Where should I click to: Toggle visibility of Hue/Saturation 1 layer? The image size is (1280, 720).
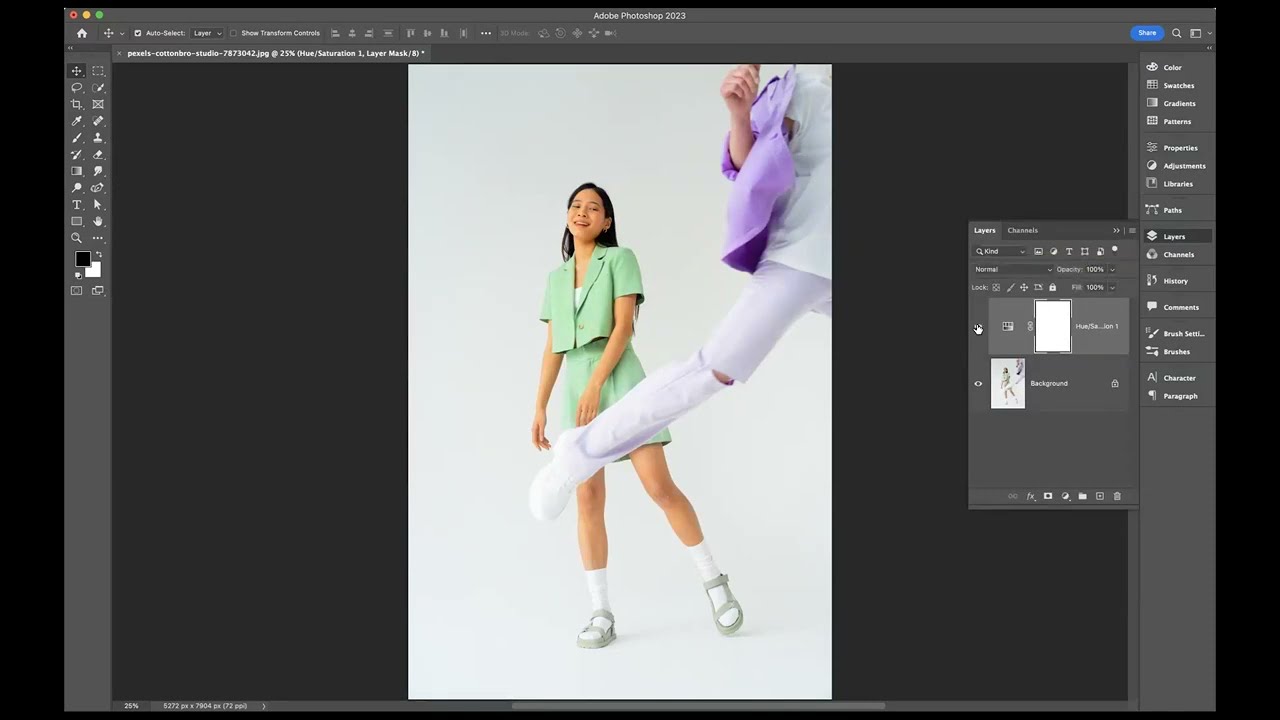[978, 327]
